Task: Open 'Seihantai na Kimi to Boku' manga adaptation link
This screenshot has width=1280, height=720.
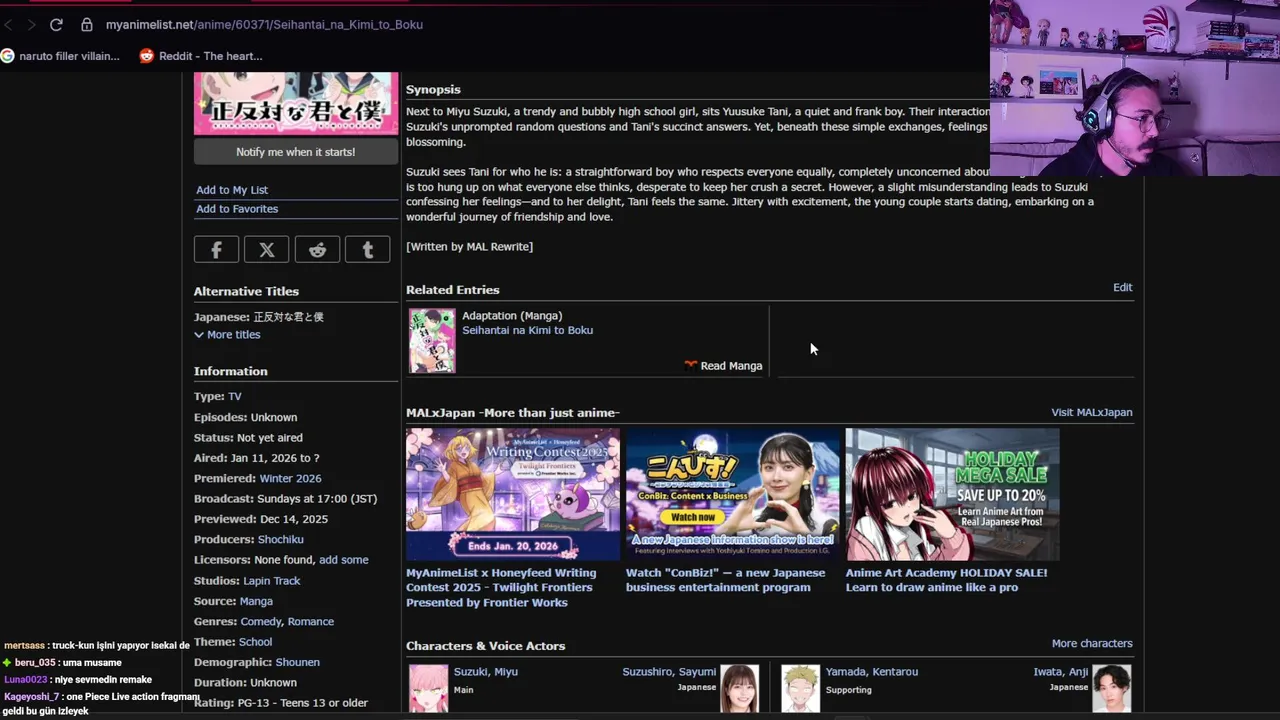Action: (527, 330)
